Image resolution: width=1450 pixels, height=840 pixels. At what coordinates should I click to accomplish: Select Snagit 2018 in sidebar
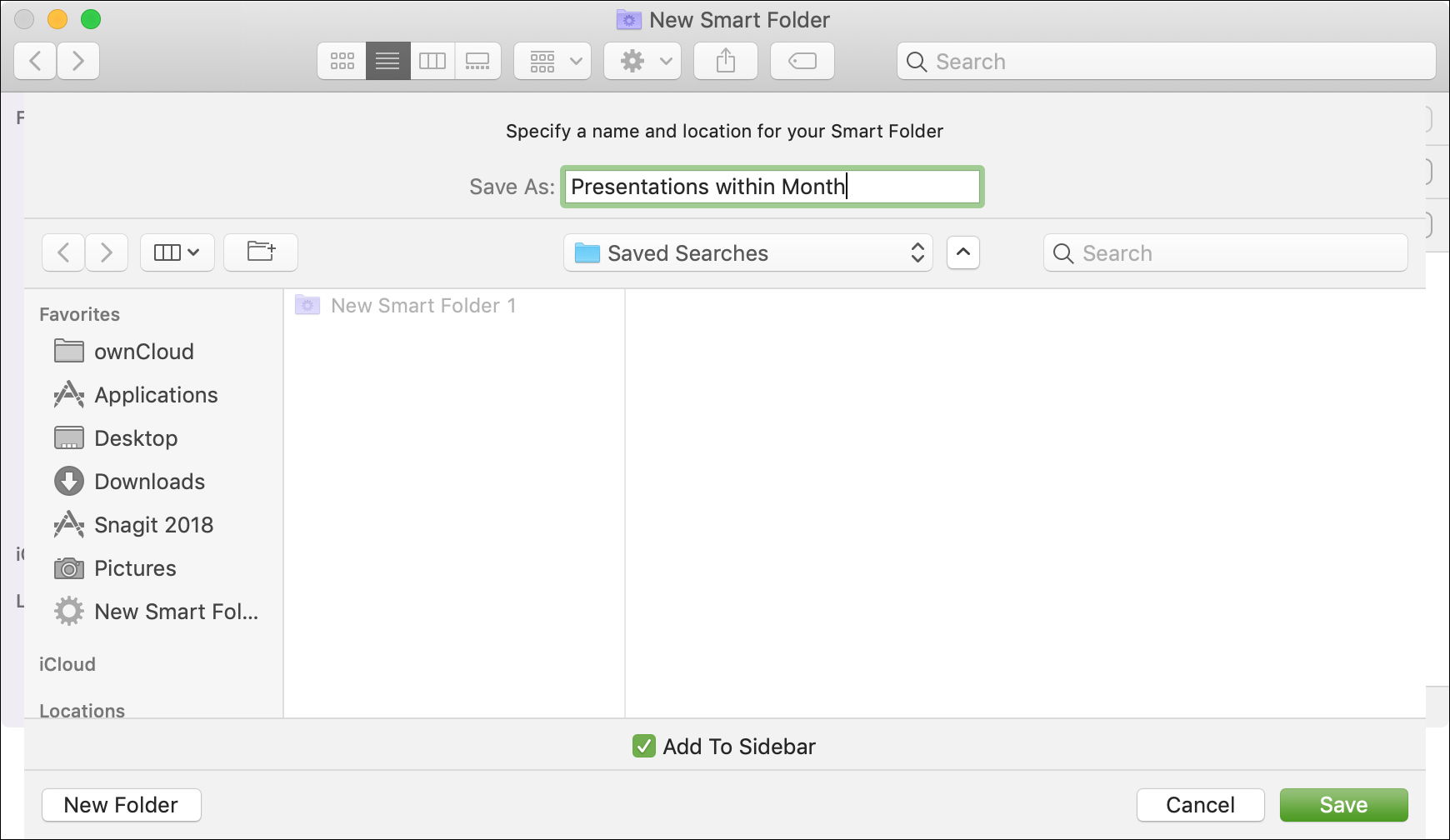coord(154,525)
